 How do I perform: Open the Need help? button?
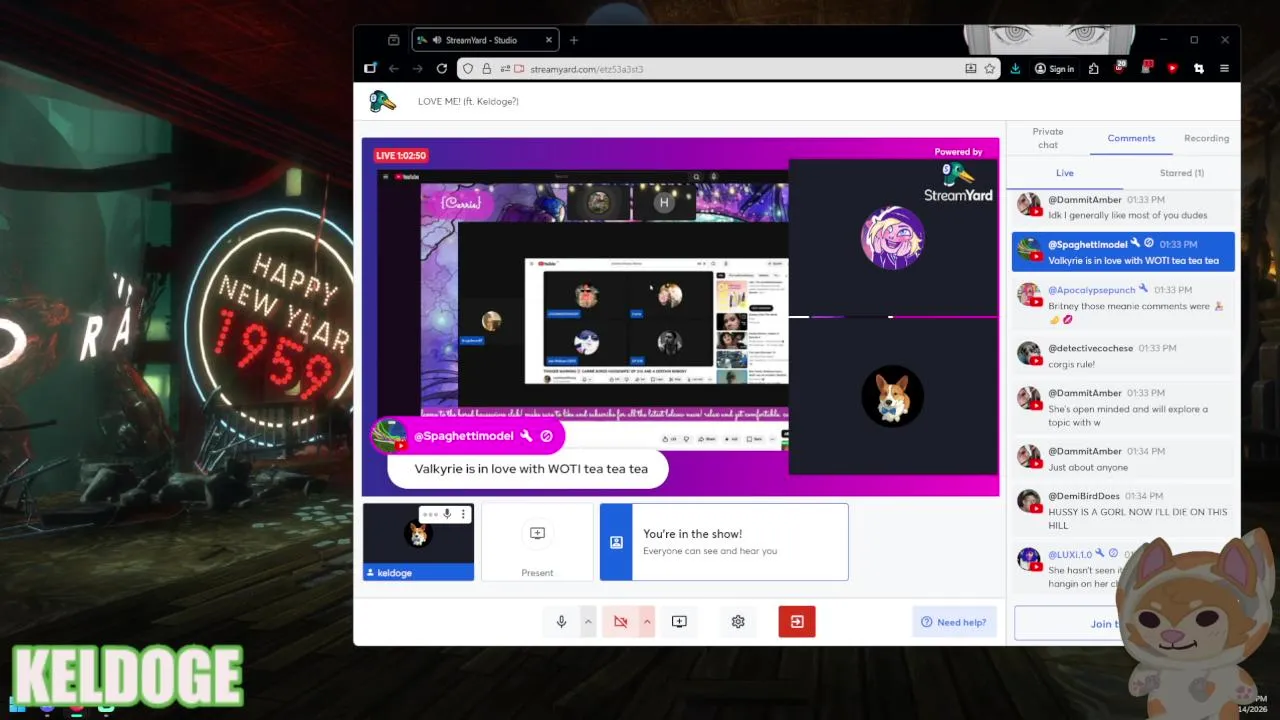click(x=953, y=622)
